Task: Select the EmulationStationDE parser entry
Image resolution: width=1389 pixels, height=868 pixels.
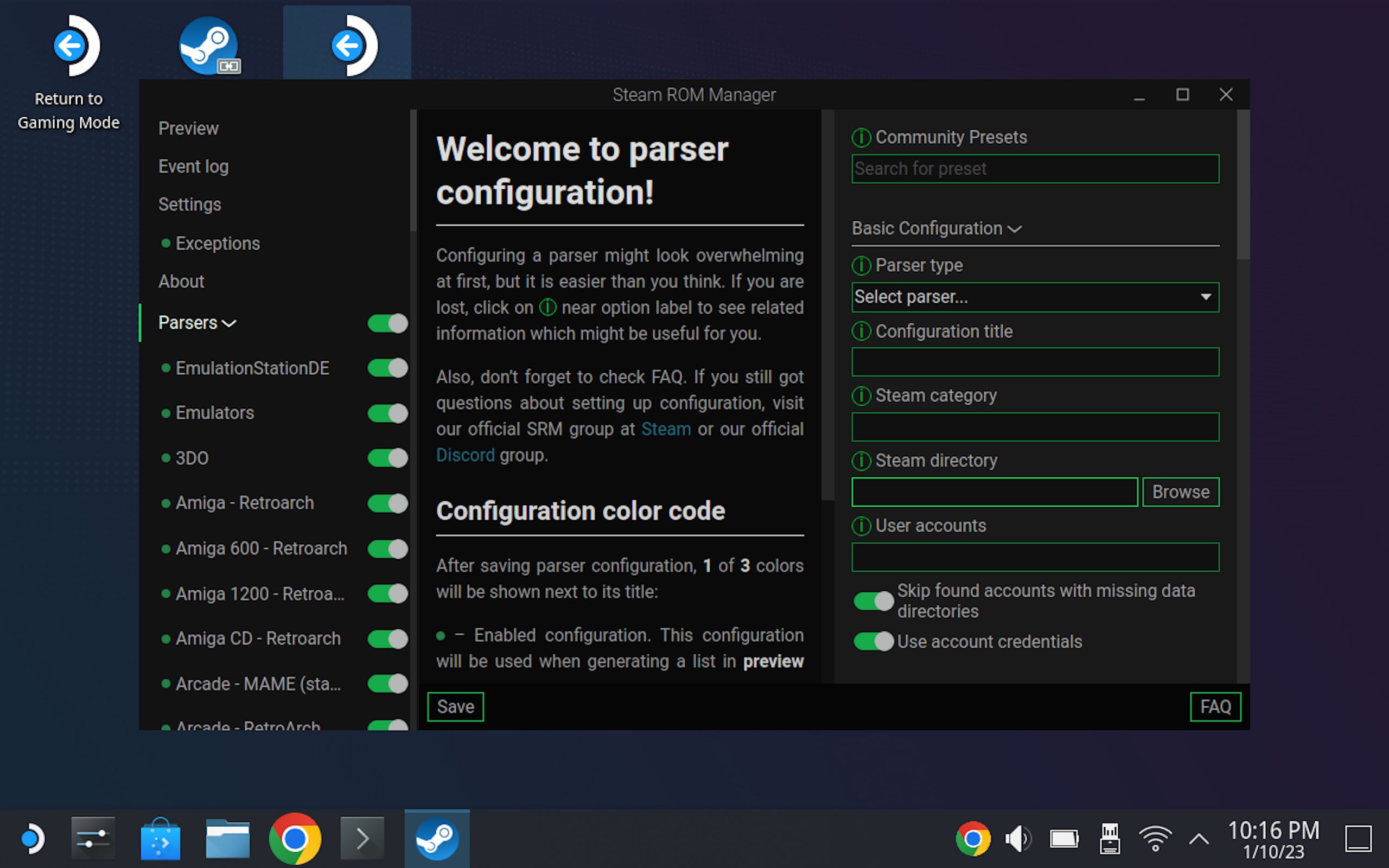Action: [252, 368]
